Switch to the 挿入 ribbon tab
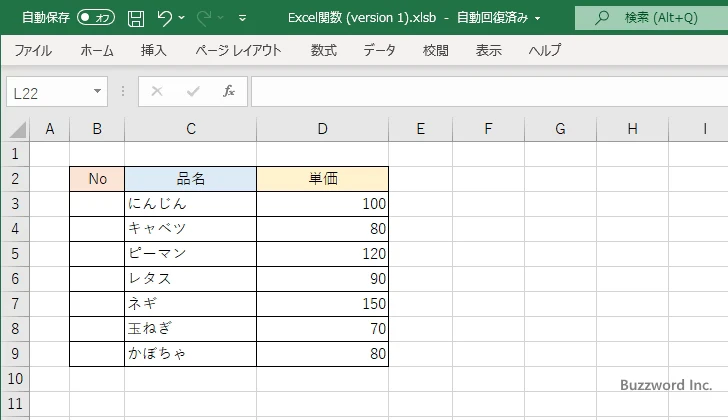This screenshot has height=420, width=728. point(153,50)
